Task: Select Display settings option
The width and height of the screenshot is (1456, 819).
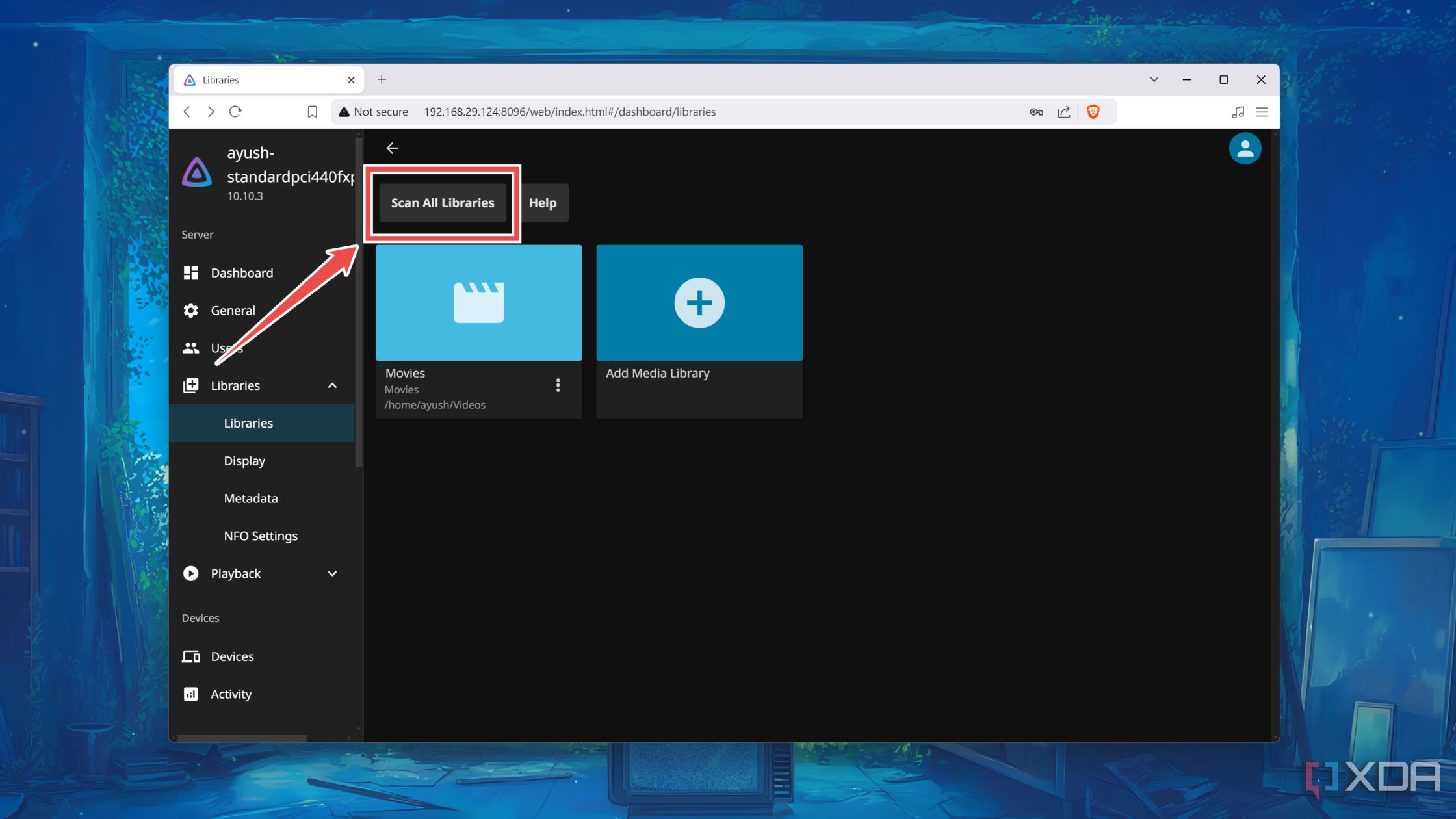Action: [244, 460]
